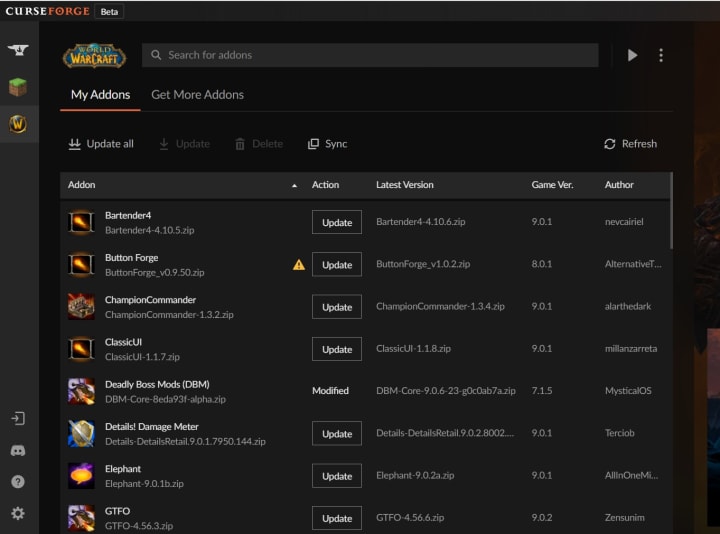Toggle the sort arrow in Addon column
This screenshot has height=534, width=720.
point(294,185)
